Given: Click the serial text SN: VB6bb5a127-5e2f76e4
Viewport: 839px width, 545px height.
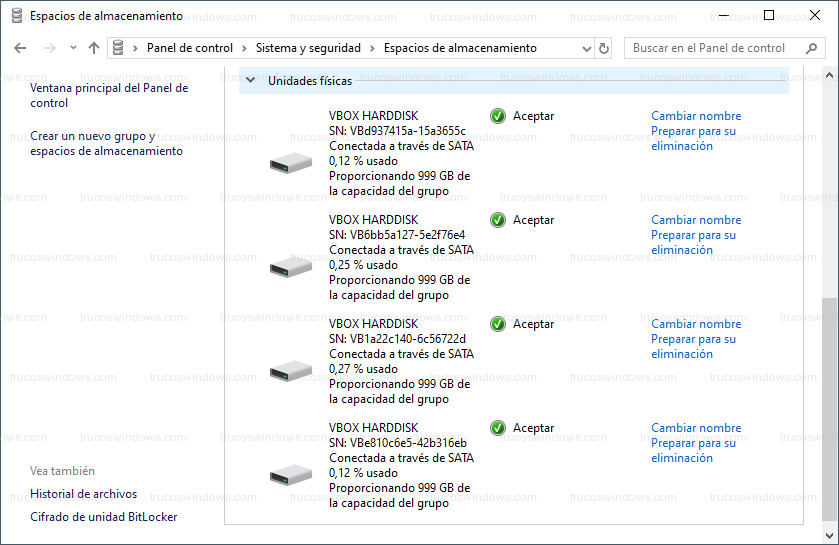Looking at the screenshot, I should coord(397,235).
